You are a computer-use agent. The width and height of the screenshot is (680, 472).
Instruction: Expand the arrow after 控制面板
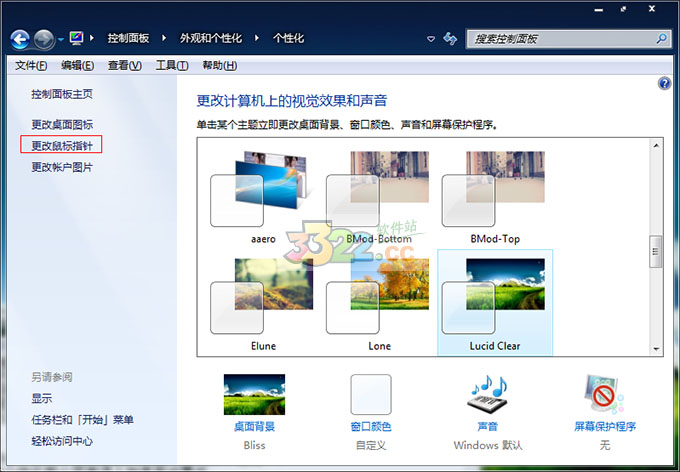[x=164, y=38]
